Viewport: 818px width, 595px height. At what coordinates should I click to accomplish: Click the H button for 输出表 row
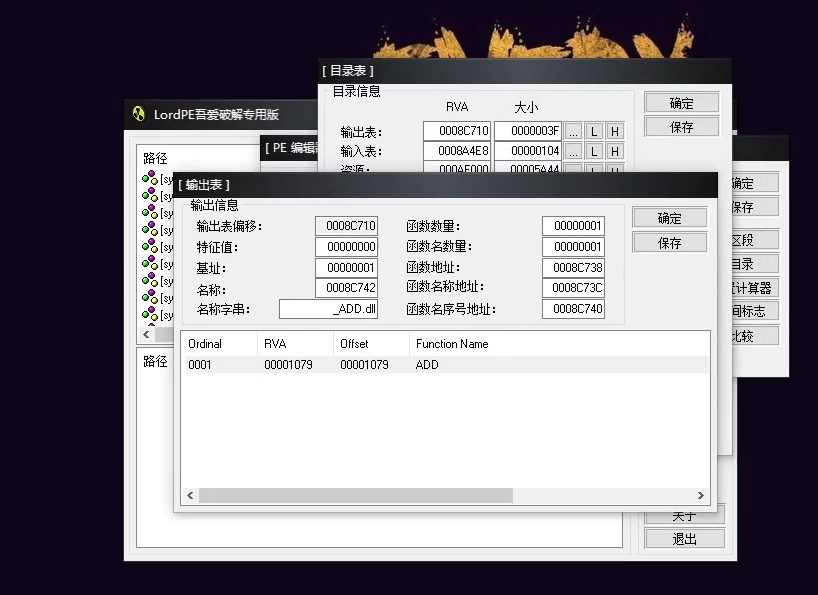click(x=615, y=131)
